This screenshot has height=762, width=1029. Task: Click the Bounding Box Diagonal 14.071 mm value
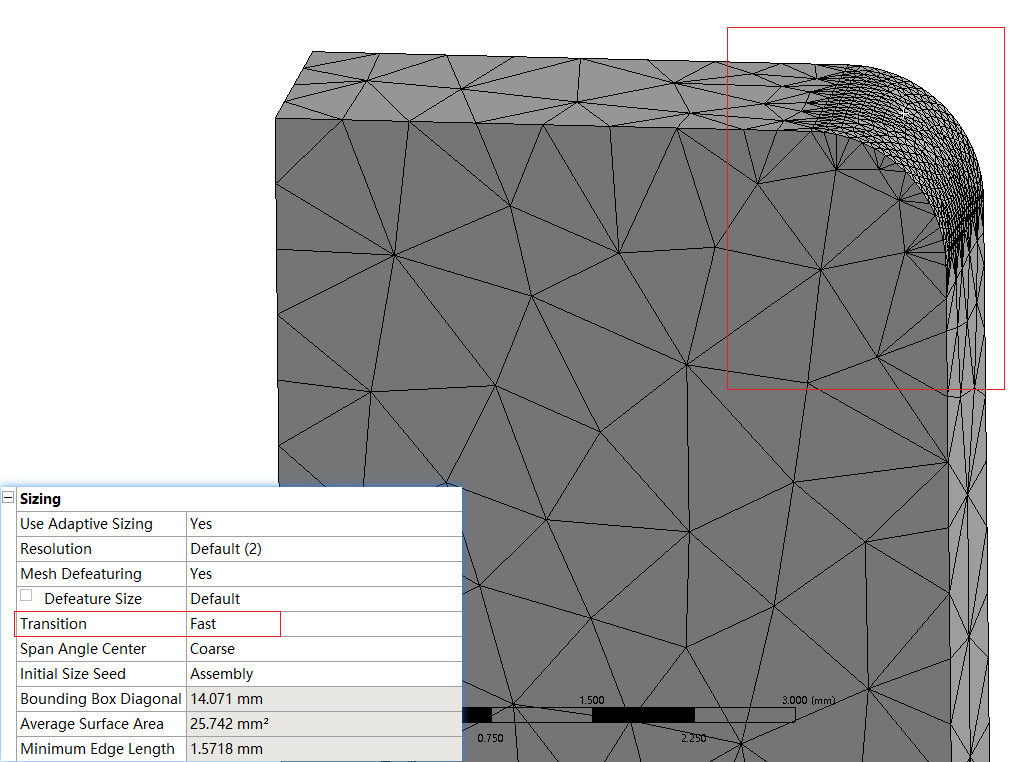323,699
